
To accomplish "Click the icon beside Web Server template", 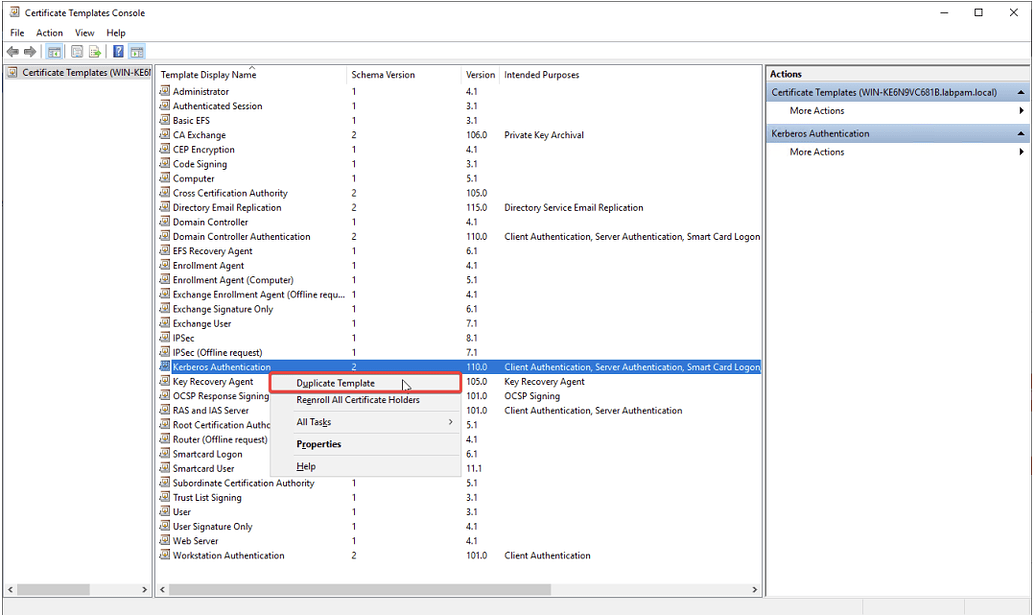I will click(x=164, y=540).
